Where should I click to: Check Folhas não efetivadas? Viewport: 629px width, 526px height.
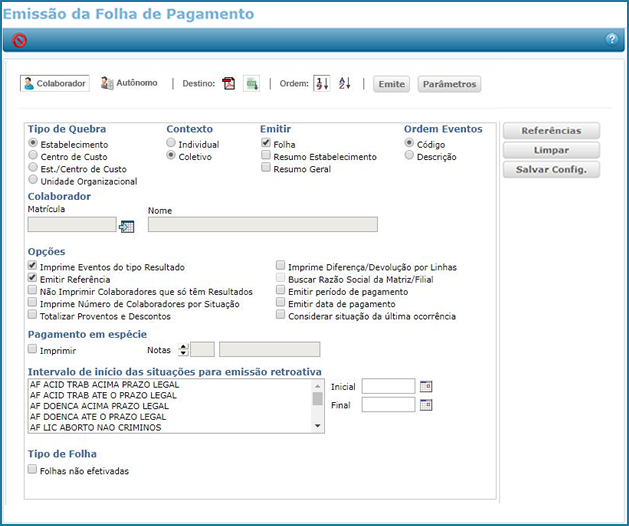click(33, 470)
